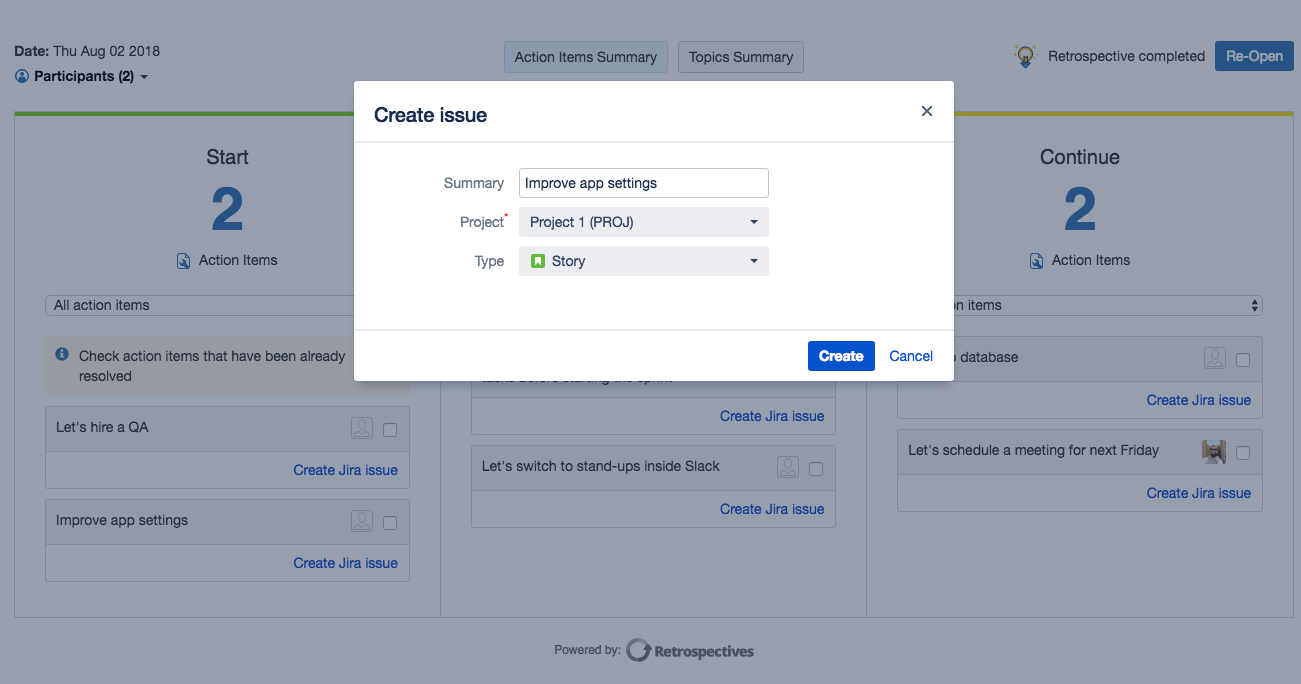Check the Slack stand-ups item checkbox
This screenshot has height=684, width=1301.
click(816, 469)
